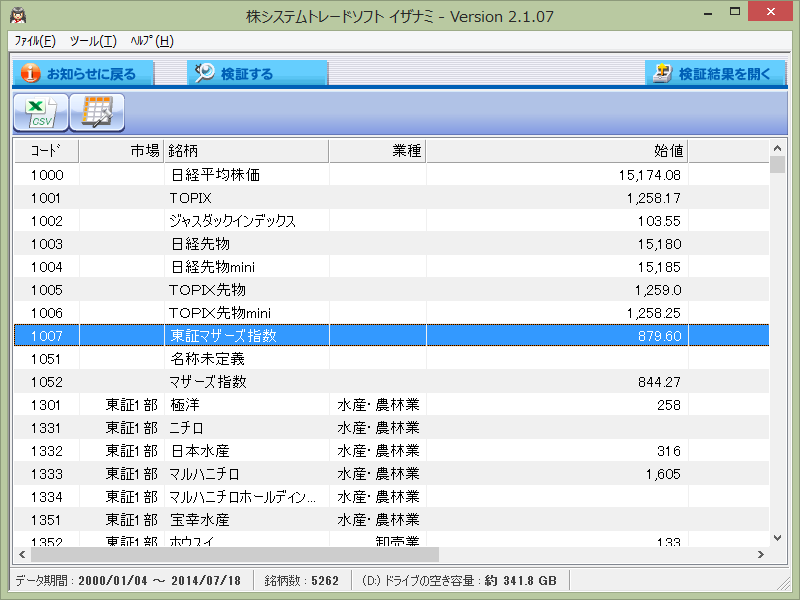The height and width of the screenshot is (600, 800).
Task: Click the app mascot icon in title bar
Action: pos(18,16)
